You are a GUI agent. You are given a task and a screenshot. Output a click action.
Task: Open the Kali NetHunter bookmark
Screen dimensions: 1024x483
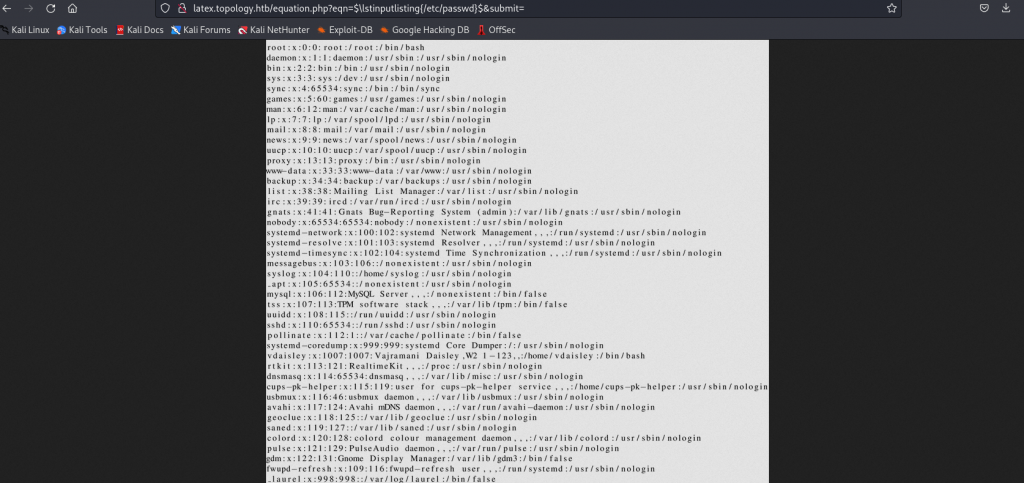[x=273, y=30]
